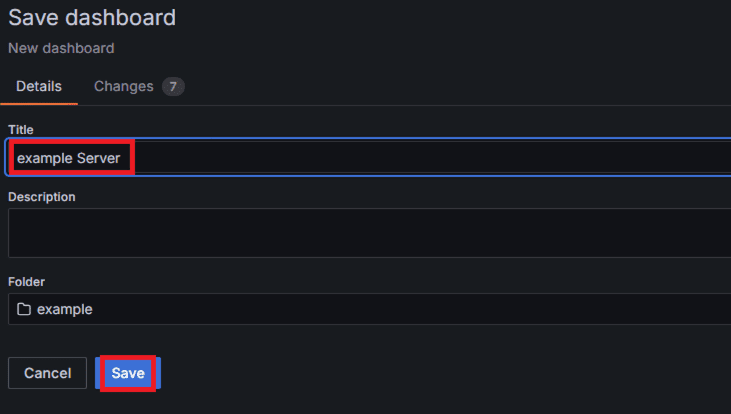
Task: Click the Folder field label
Action: click(27, 283)
